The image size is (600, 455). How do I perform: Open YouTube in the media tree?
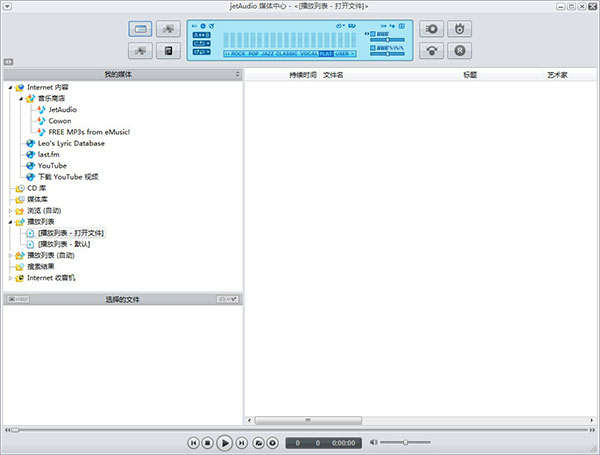(x=52, y=166)
